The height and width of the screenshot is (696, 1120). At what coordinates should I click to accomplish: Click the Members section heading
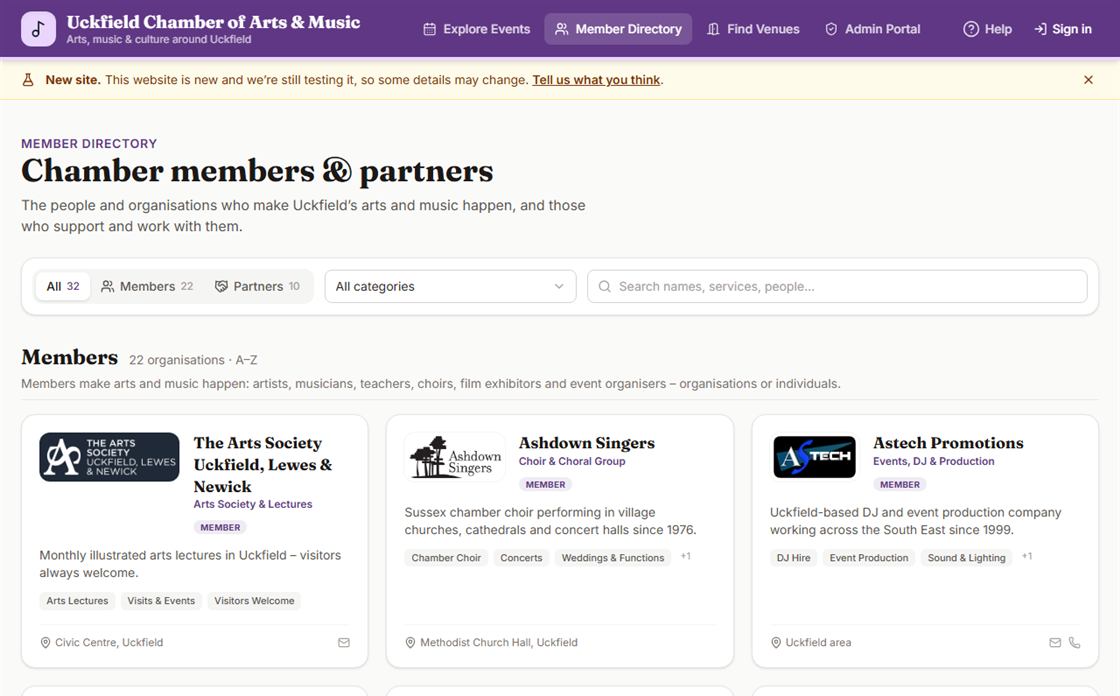tap(69, 357)
